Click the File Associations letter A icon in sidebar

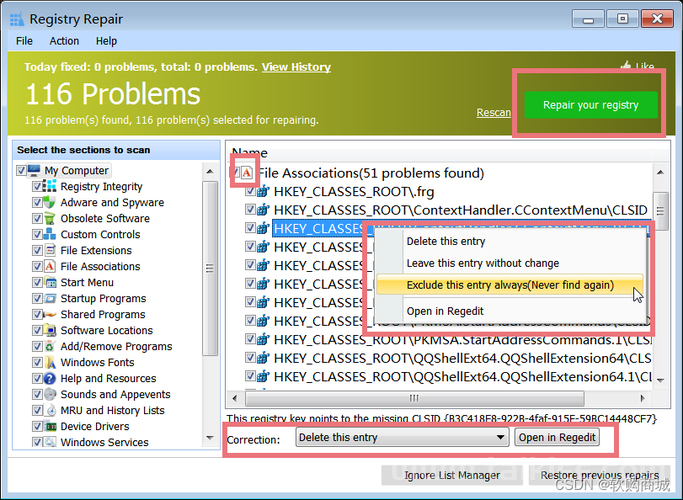50,266
